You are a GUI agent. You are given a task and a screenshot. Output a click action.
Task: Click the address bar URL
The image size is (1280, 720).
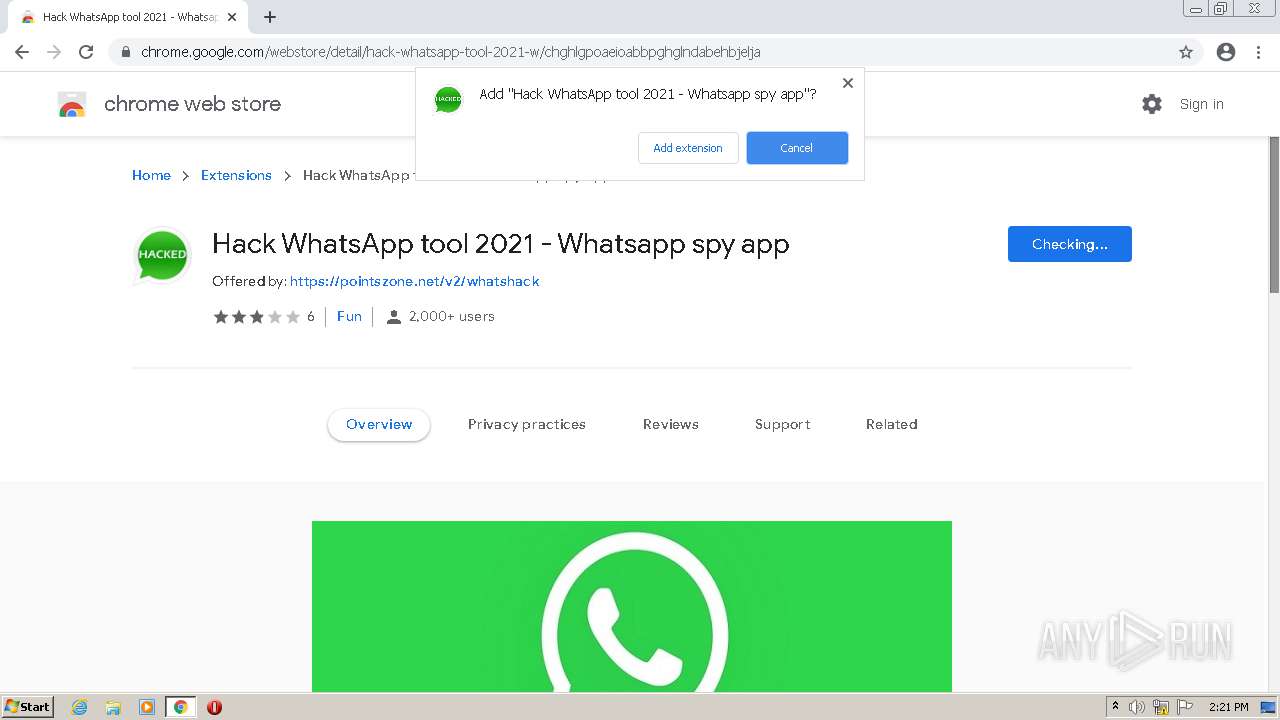tap(451, 52)
